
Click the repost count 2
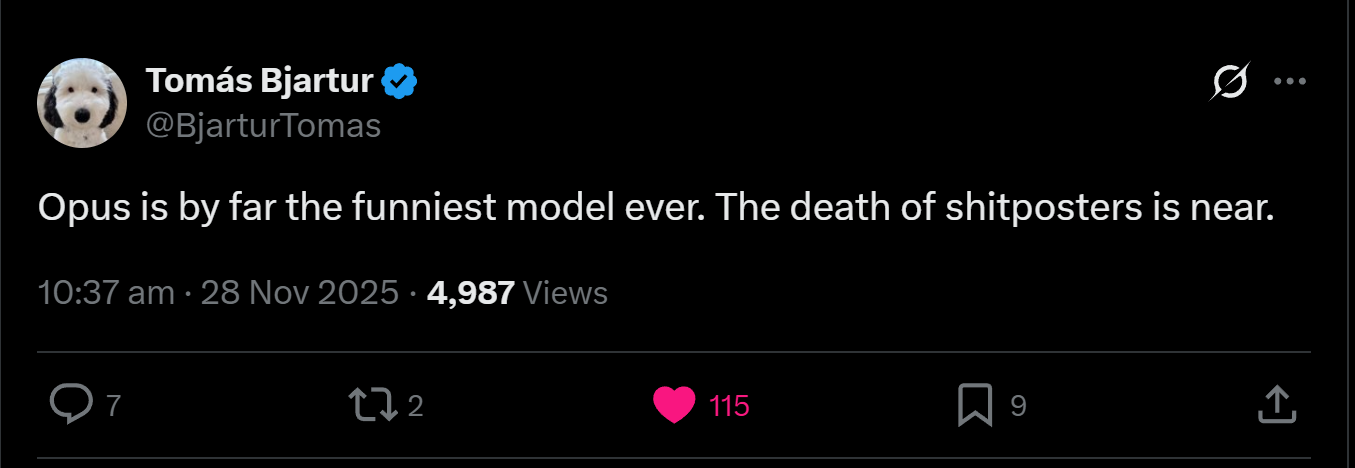click(x=416, y=405)
